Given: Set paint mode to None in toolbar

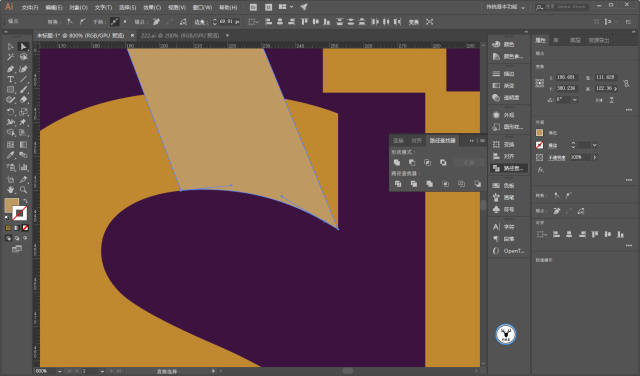Looking at the screenshot, I should pos(25,228).
